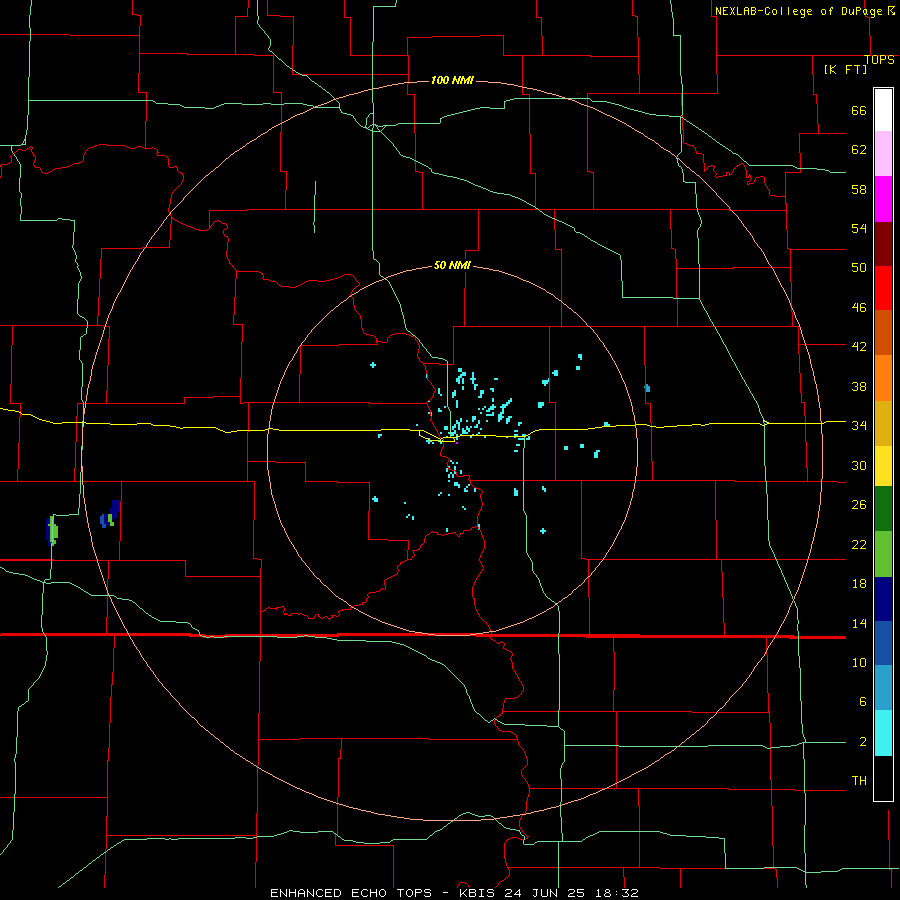Click the green echo on far left edge
The image size is (900, 900).
53,529
